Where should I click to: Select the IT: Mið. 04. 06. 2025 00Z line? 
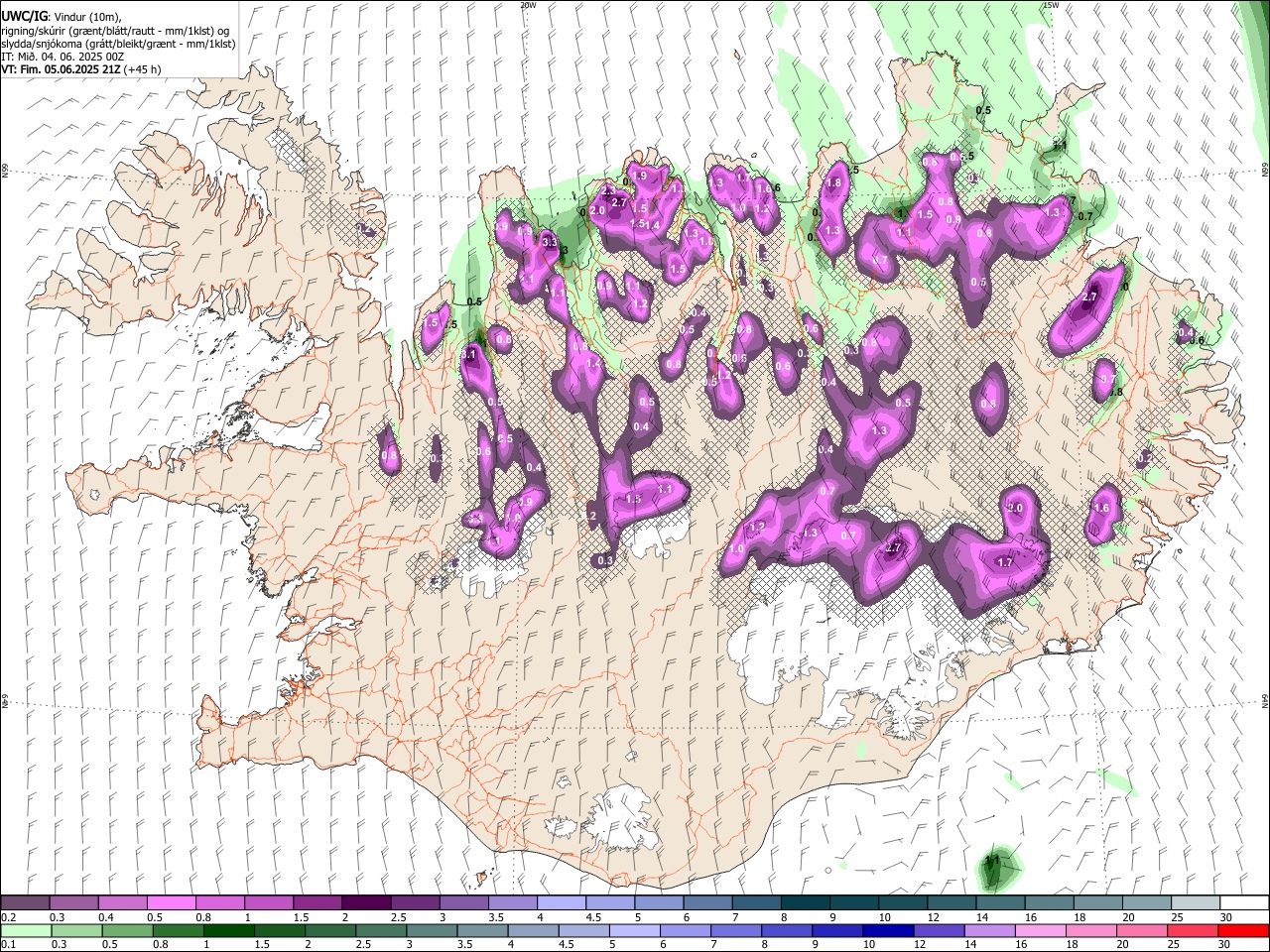tap(63, 57)
